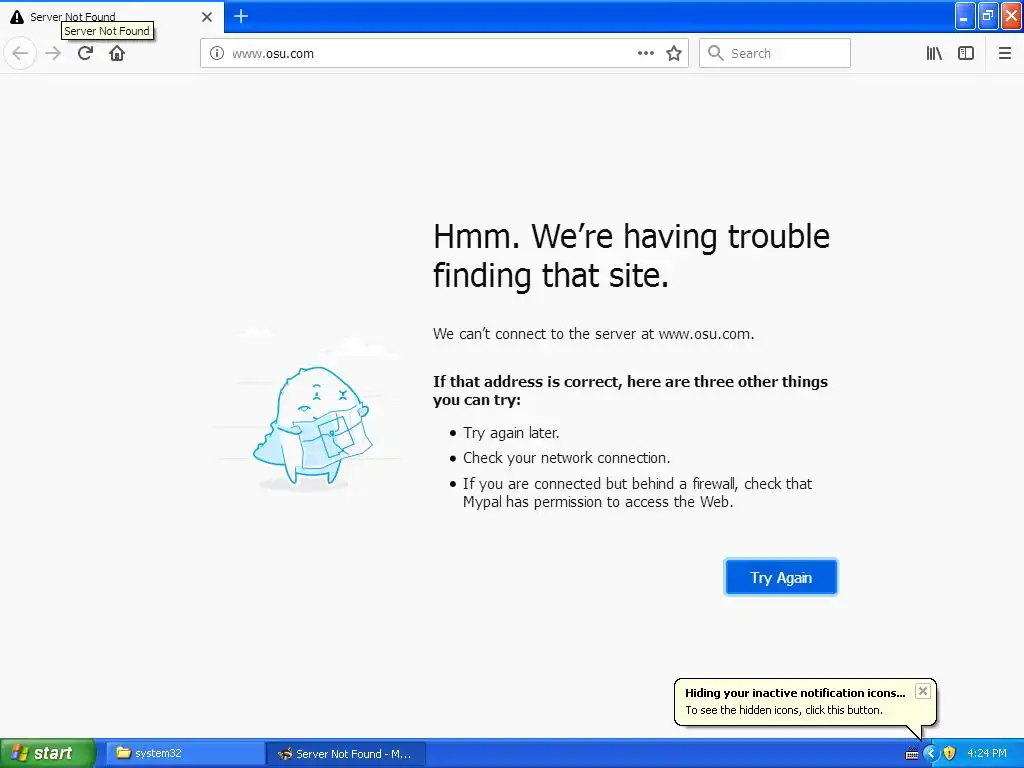This screenshot has width=1024, height=768.
Task: Go forward with the forward arrow button
Action: pos(53,53)
